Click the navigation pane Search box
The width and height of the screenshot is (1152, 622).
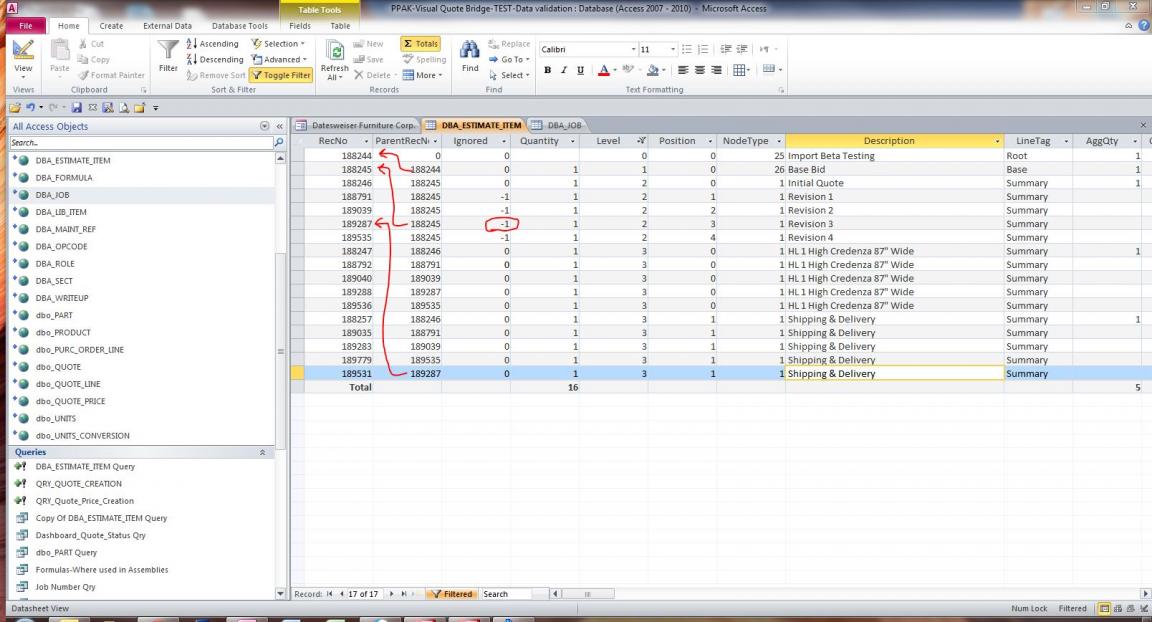pos(138,143)
